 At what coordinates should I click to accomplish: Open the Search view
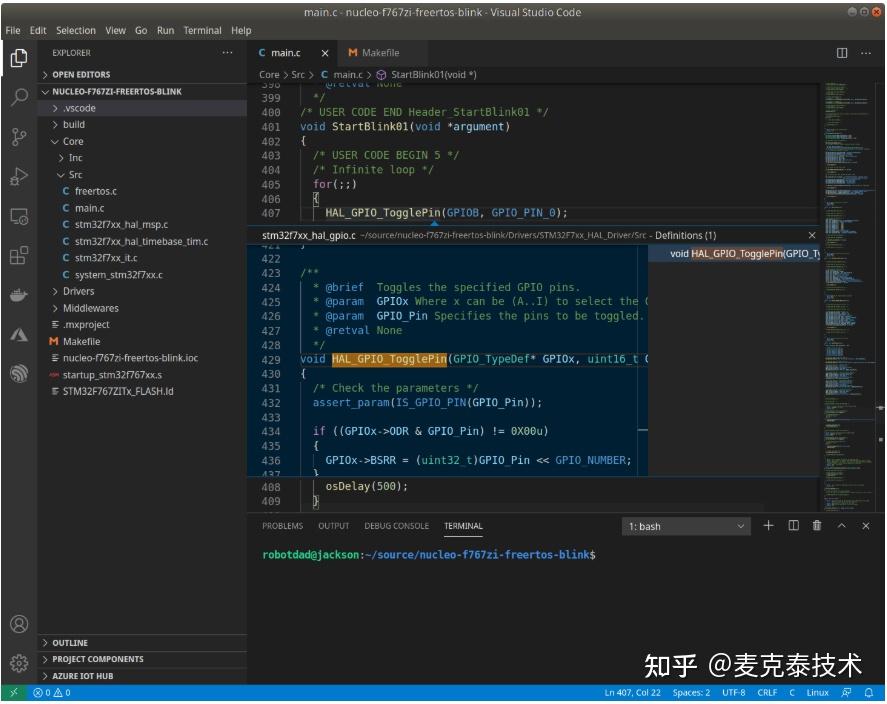tap(18, 97)
